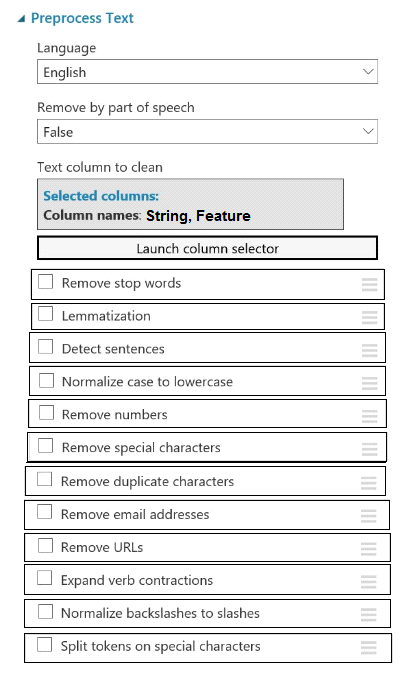Click the grip handle beside Remove email addresses
This screenshot has height=684, width=402.
tap(368, 516)
